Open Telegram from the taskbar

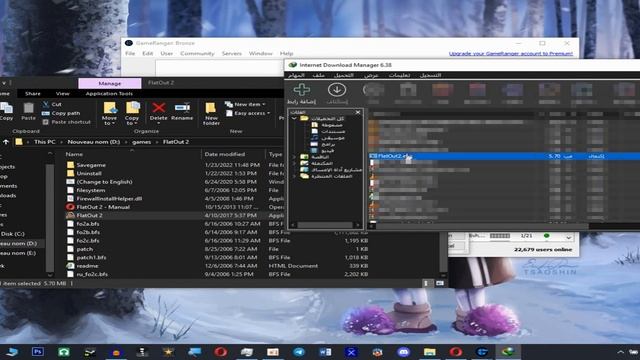click(299, 351)
